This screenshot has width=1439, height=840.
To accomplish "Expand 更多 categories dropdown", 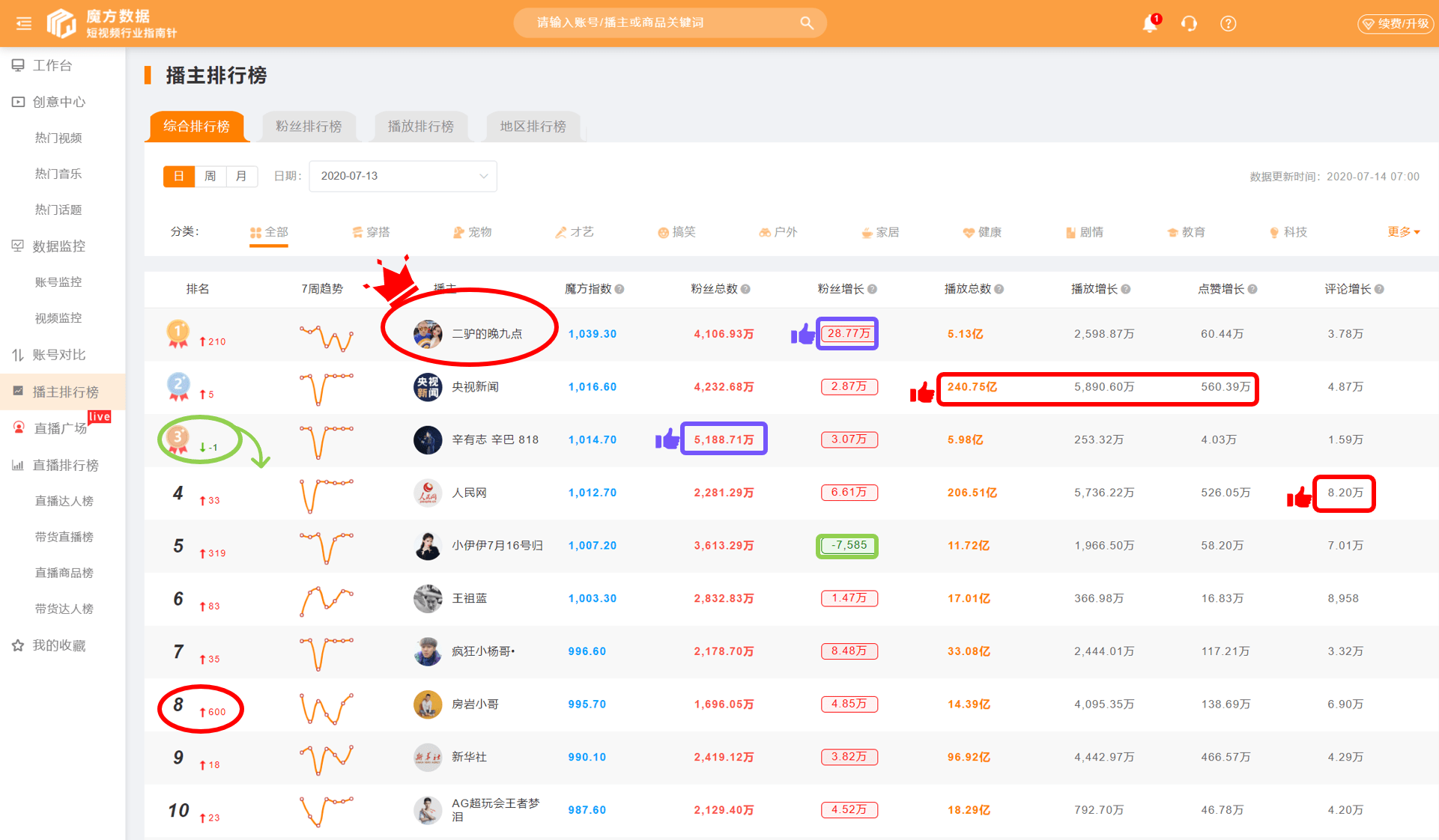I will pyautogui.click(x=1404, y=232).
